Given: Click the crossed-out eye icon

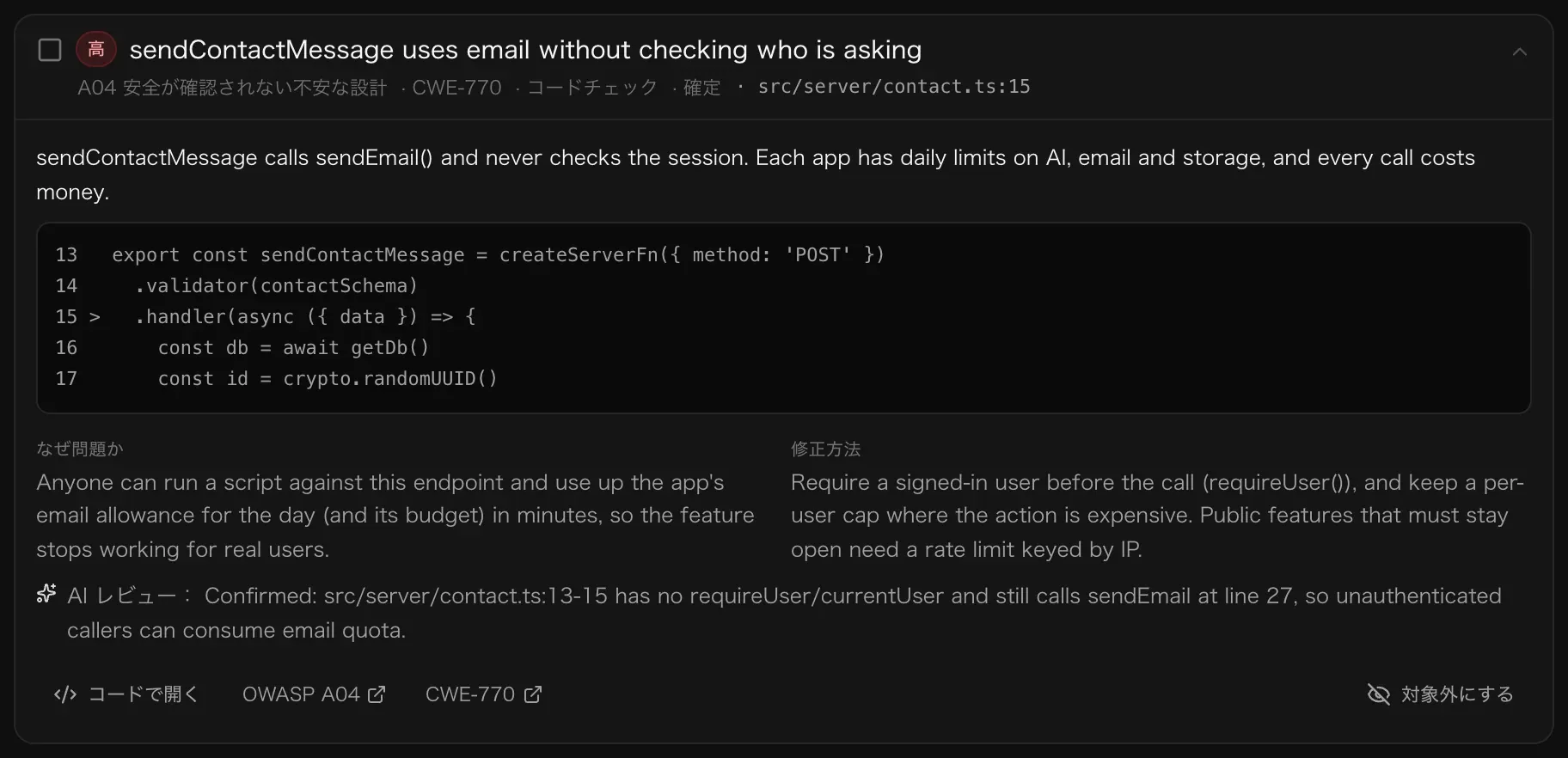Looking at the screenshot, I should pos(1379,694).
